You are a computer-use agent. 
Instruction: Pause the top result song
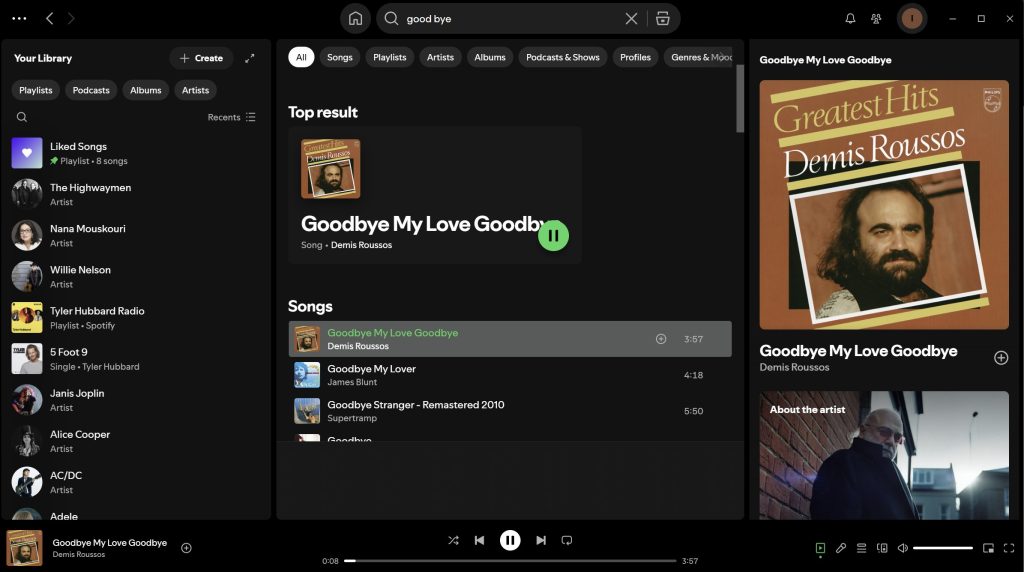point(553,235)
